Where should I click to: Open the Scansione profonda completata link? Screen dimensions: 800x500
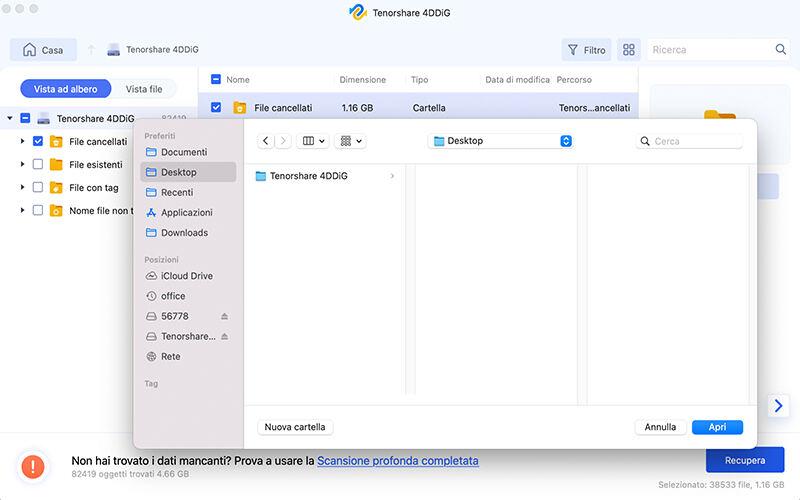(397, 461)
